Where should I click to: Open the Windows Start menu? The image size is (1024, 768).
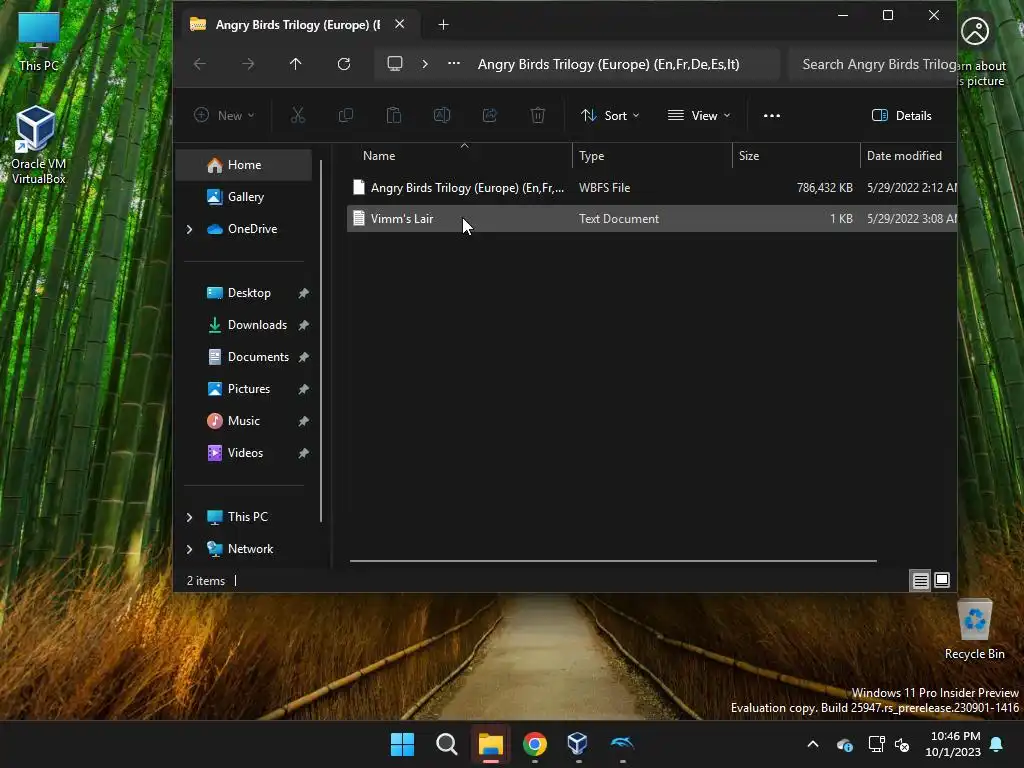pyautogui.click(x=402, y=744)
